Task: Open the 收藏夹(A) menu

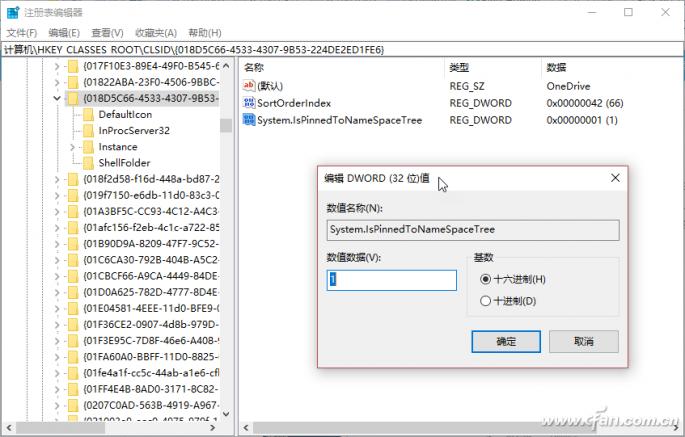Action: (x=156, y=33)
